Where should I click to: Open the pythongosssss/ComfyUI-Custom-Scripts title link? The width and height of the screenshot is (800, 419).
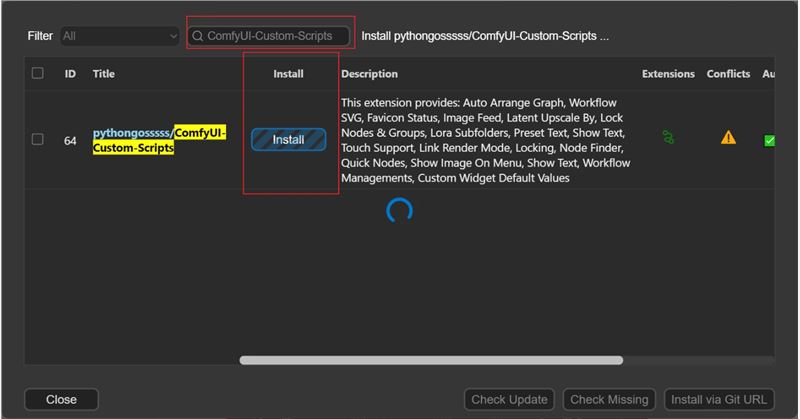click(x=159, y=140)
